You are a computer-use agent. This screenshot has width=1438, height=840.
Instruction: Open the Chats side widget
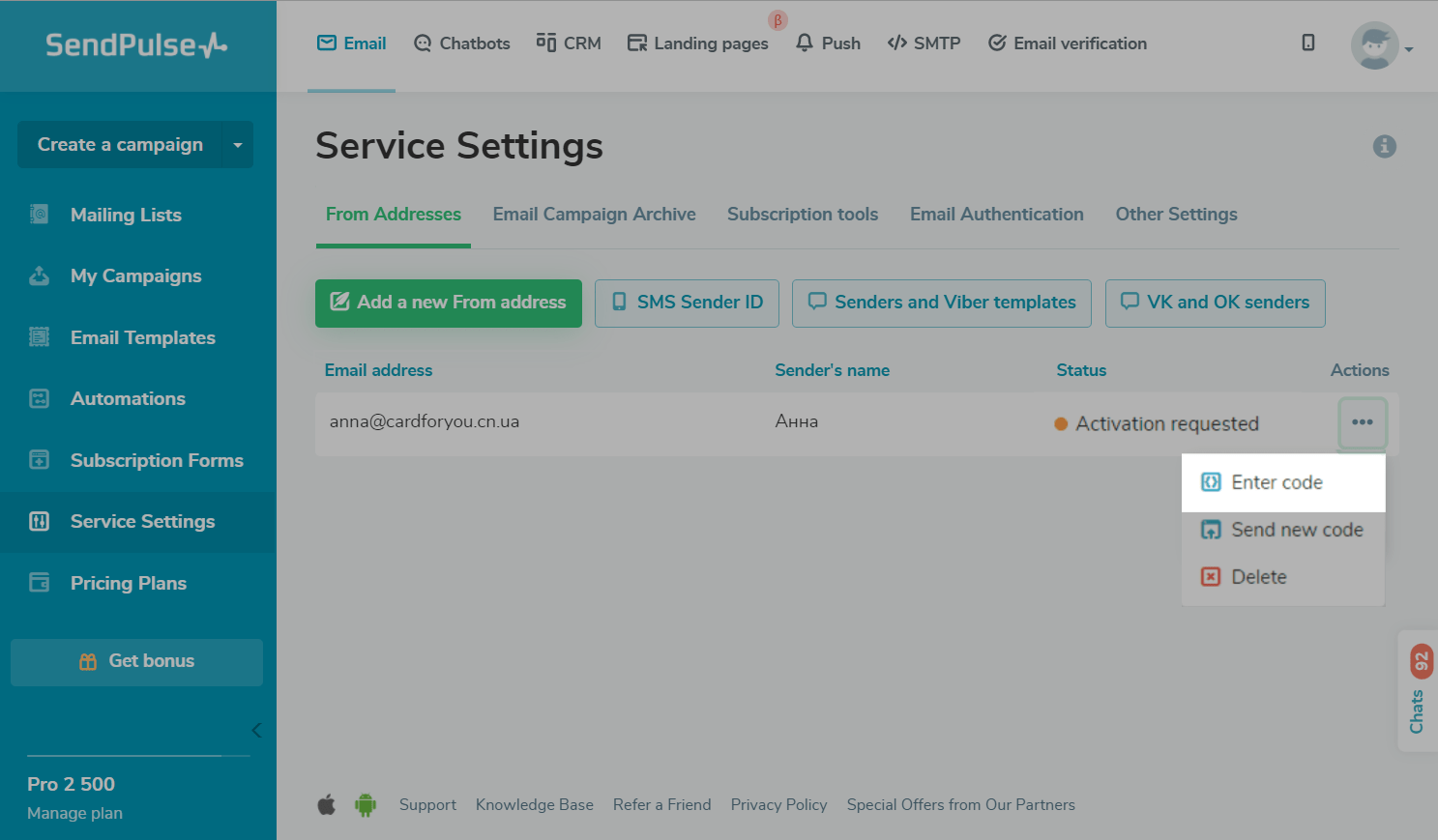tap(1418, 690)
